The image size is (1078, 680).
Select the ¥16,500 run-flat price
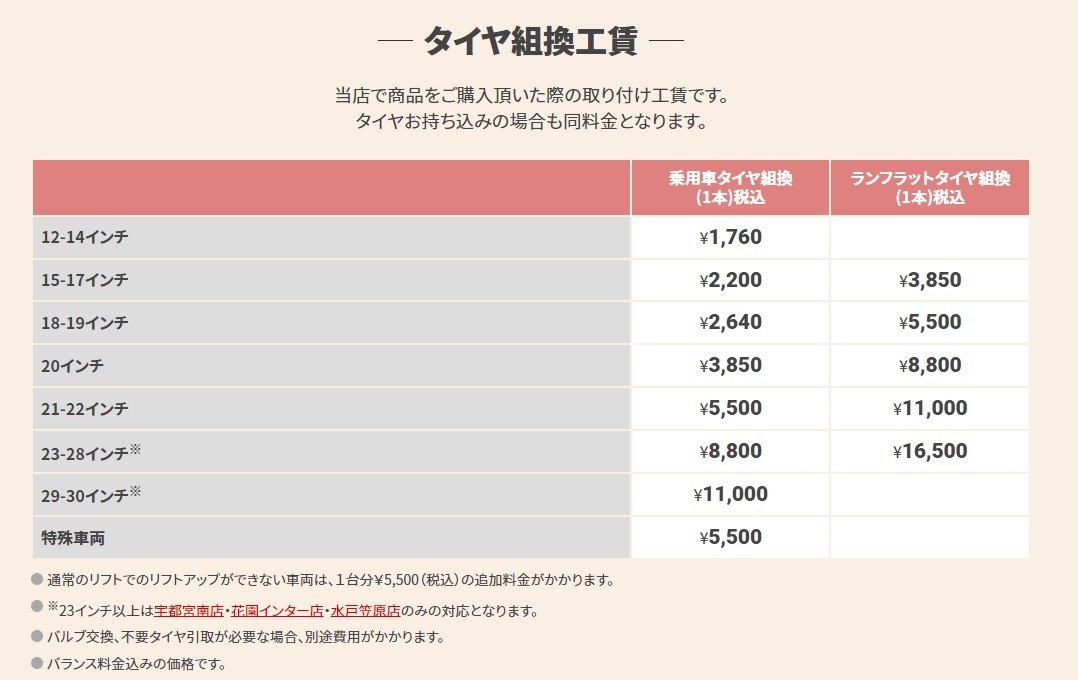coord(930,452)
